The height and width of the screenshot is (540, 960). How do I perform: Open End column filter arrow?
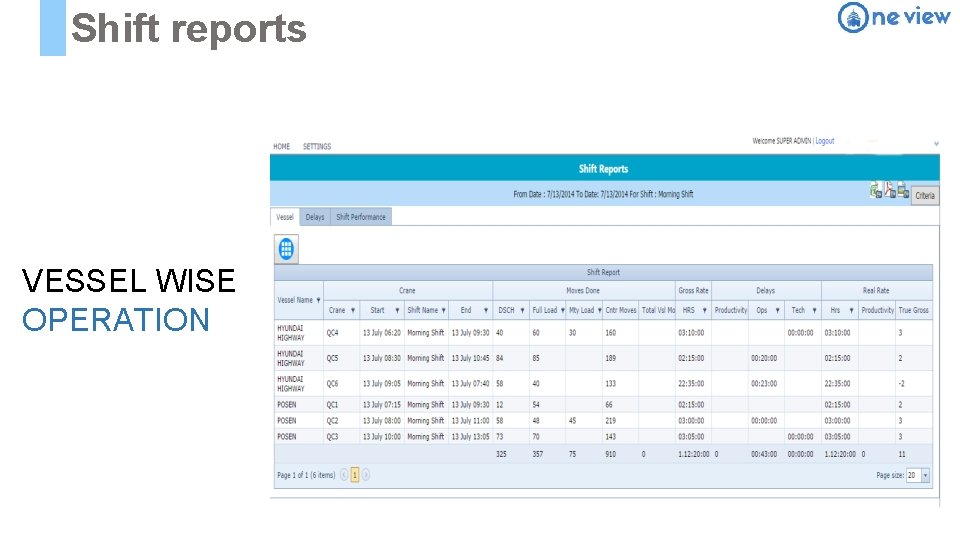[486, 310]
